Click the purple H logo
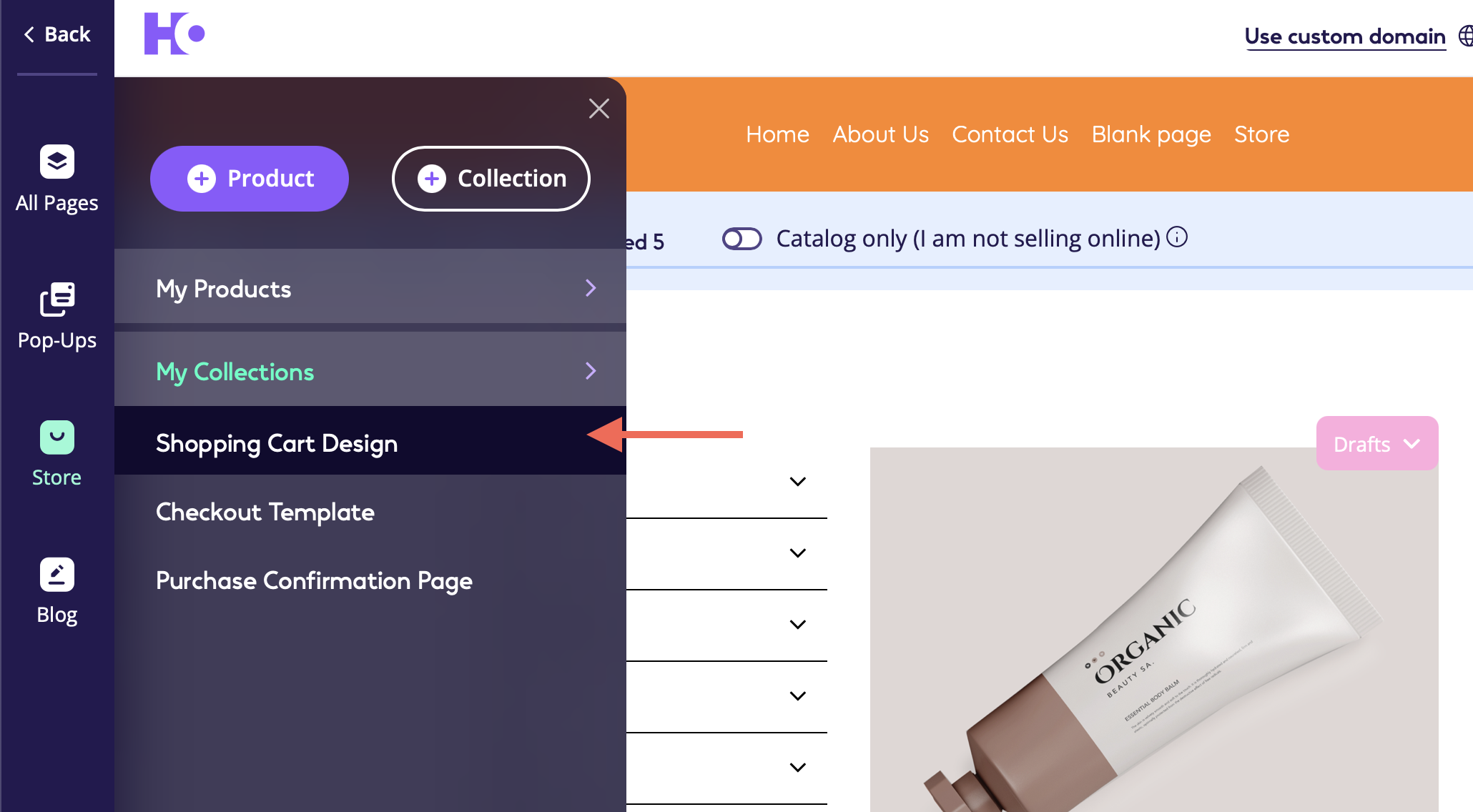 (174, 33)
